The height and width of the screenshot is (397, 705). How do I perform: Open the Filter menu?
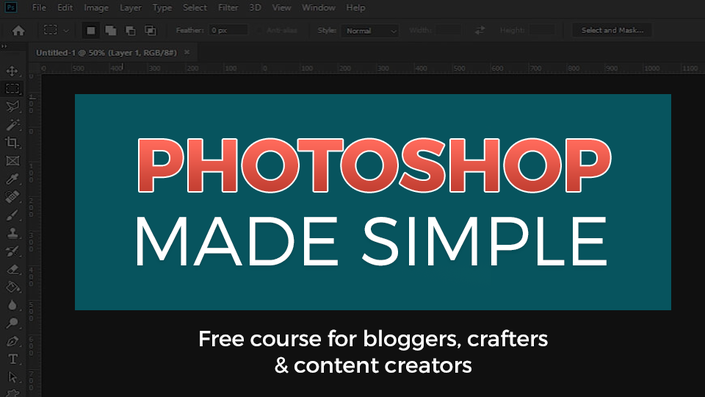[228, 8]
